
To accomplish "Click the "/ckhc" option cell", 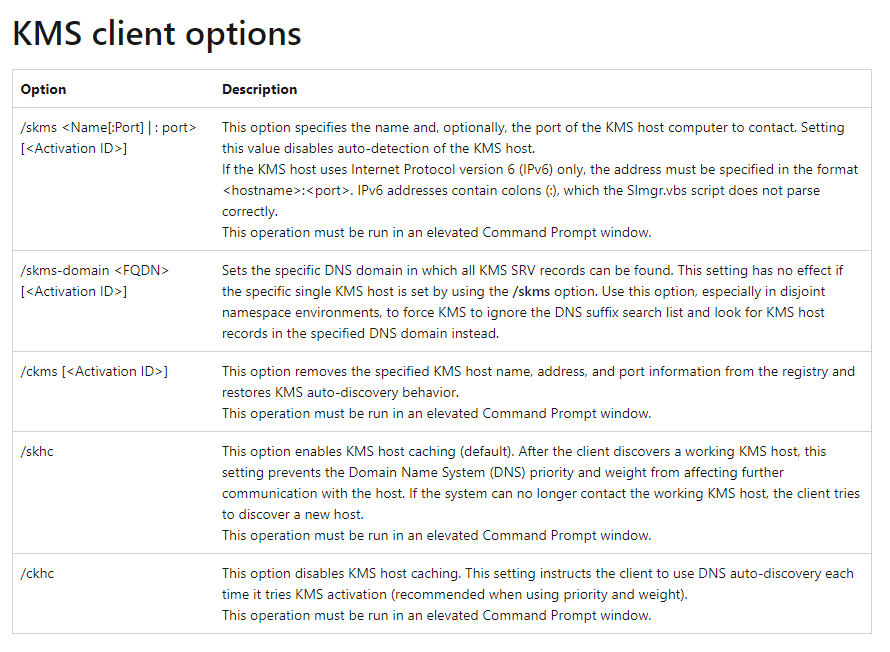I will click(x=37, y=573).
